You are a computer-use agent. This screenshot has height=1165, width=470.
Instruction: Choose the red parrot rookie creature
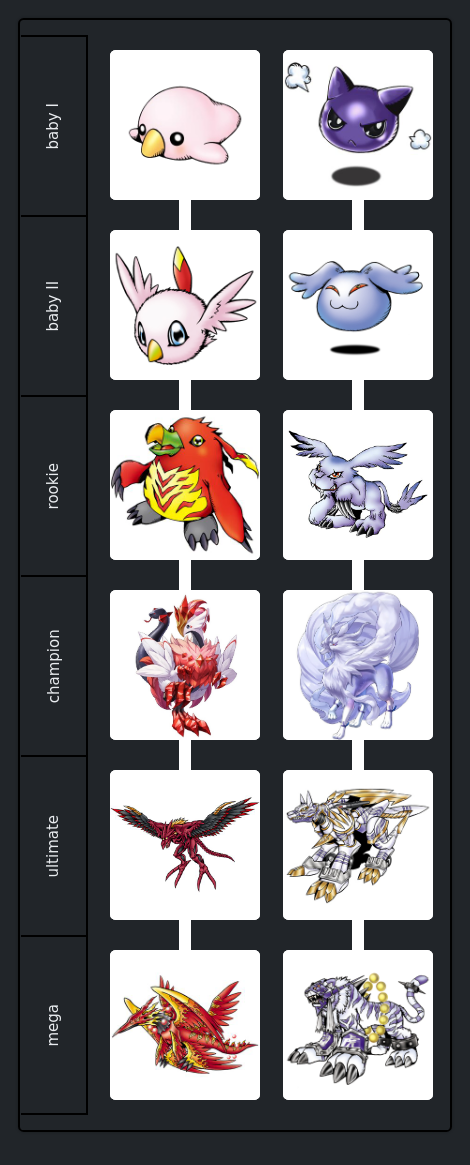[x=185, y=484]
